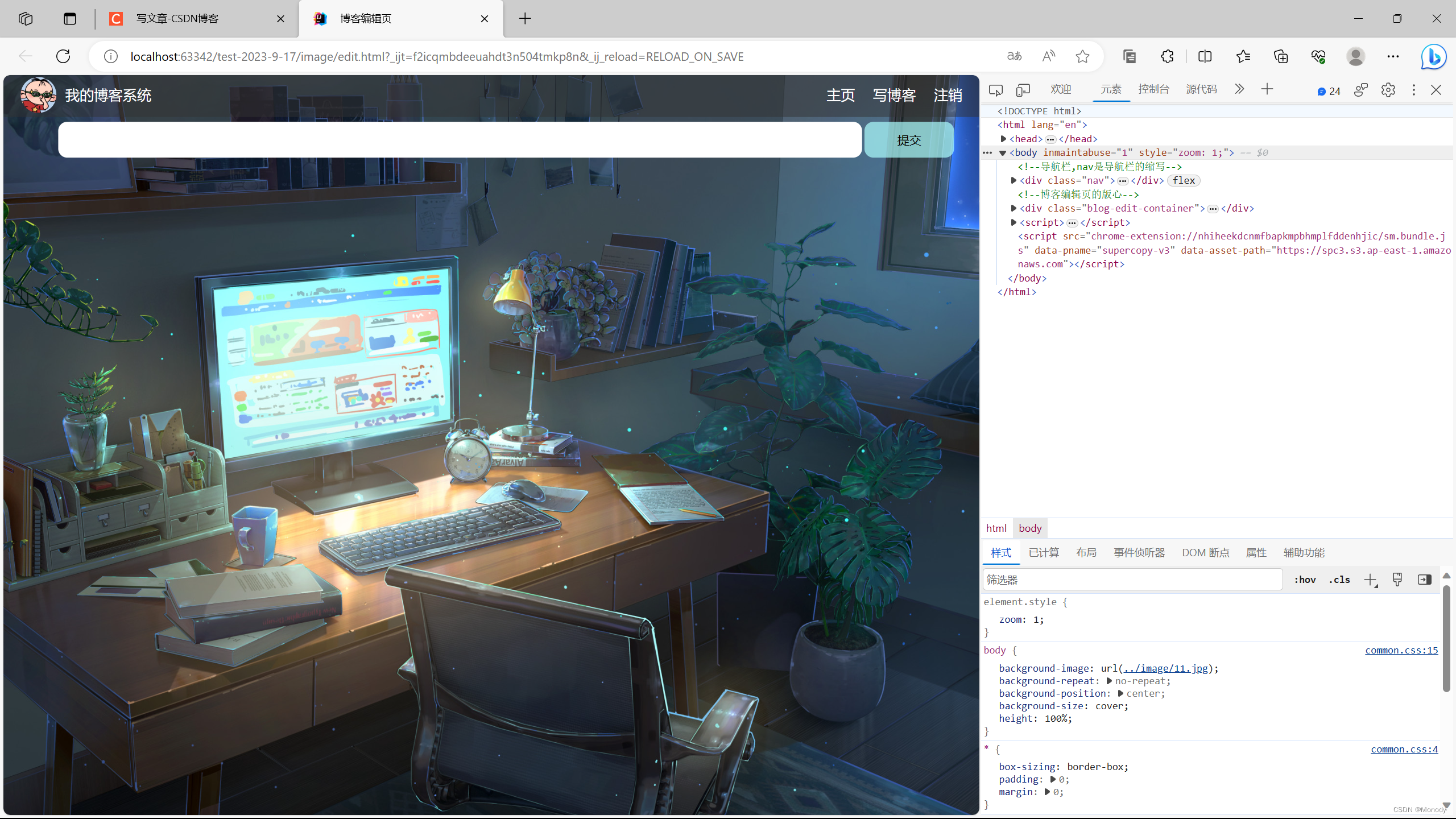Collapse the body element node
Viewport: 1456px width, 819px height.
(1003, 153)
